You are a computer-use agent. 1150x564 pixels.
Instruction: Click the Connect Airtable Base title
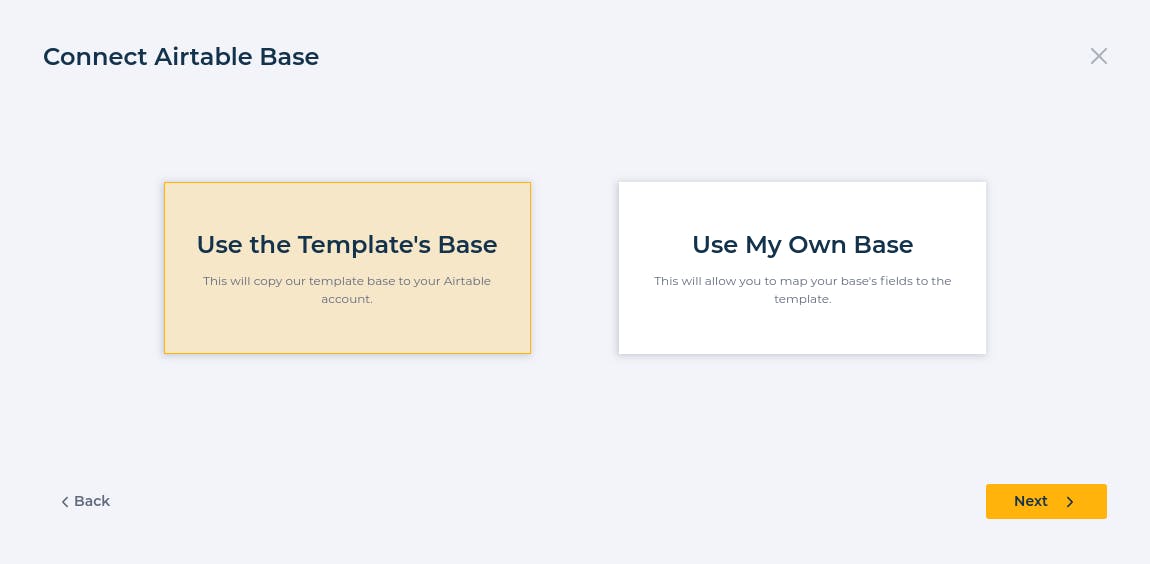pos(181,56)
